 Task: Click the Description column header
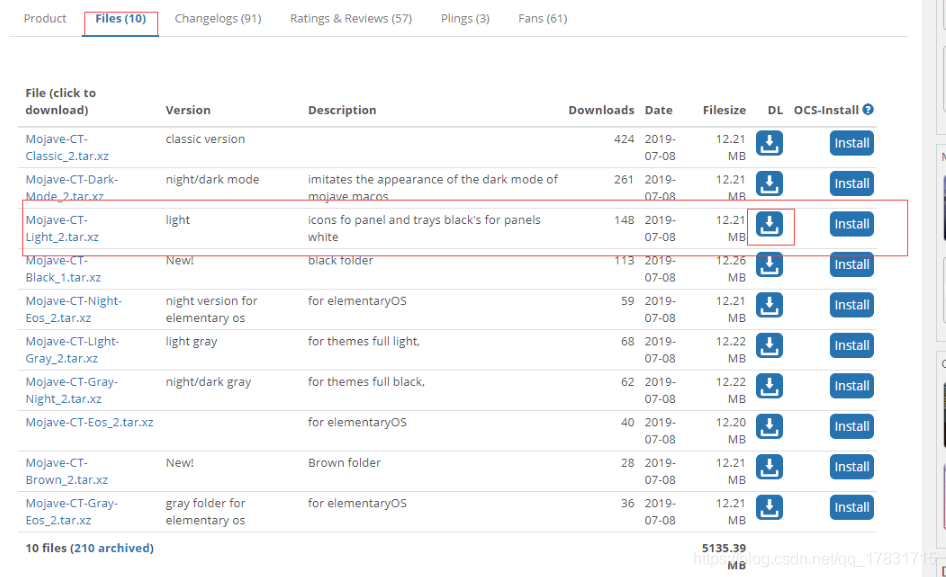pyautogui.click(x=342, y=110)
